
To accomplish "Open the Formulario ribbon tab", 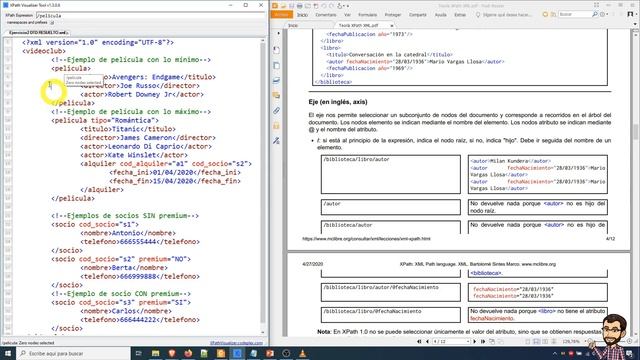I will click(x=367, y=15).
